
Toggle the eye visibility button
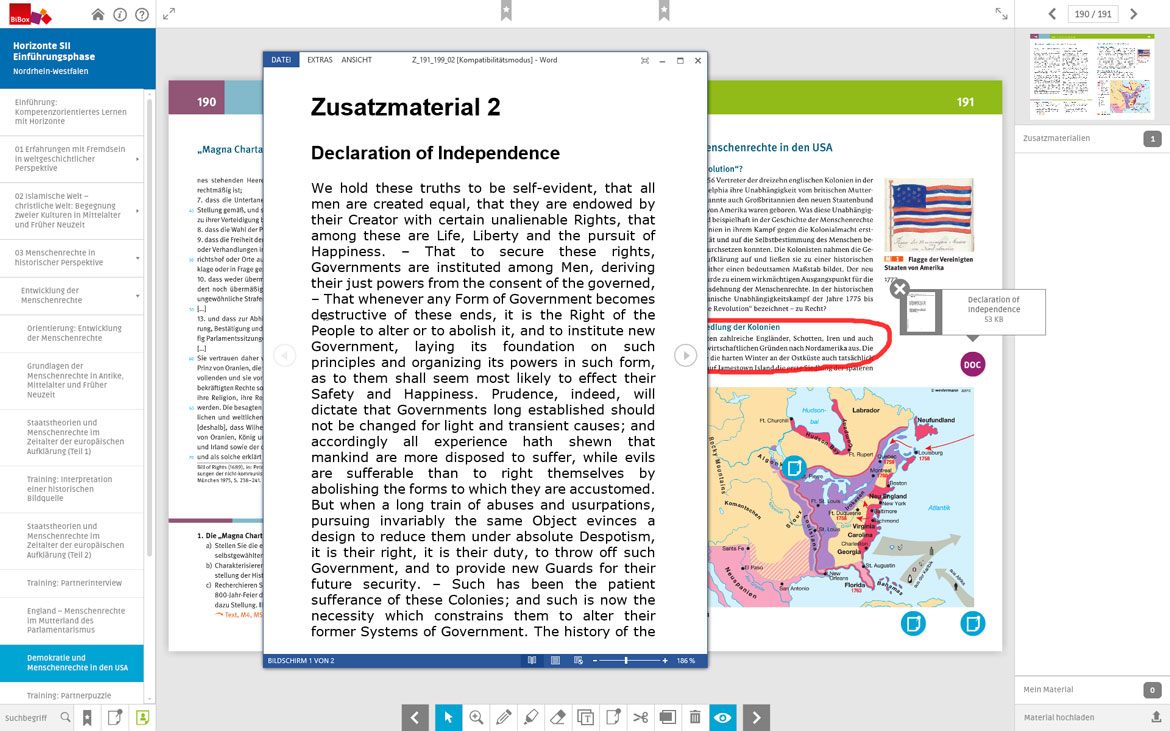coord(723,717)
